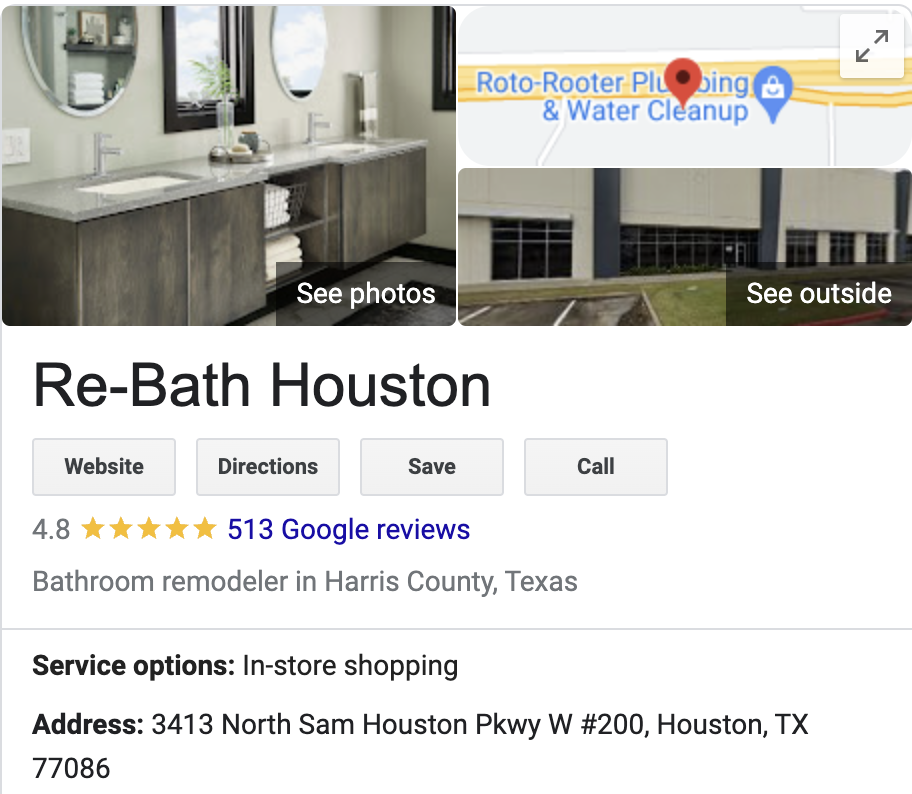The height and width of the screenshot is (794, 912).
Task: Call Re-Bath Houston
Action: (596, 467)
